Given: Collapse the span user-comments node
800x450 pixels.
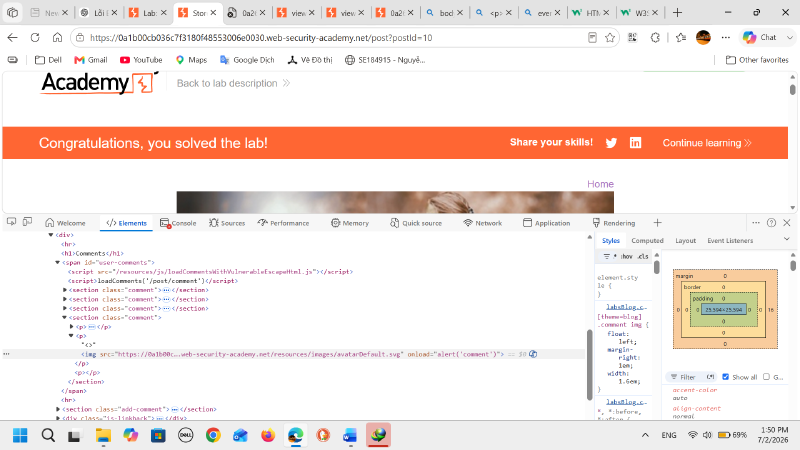Looking at the screenshot, I should click(x=57, y=263).
